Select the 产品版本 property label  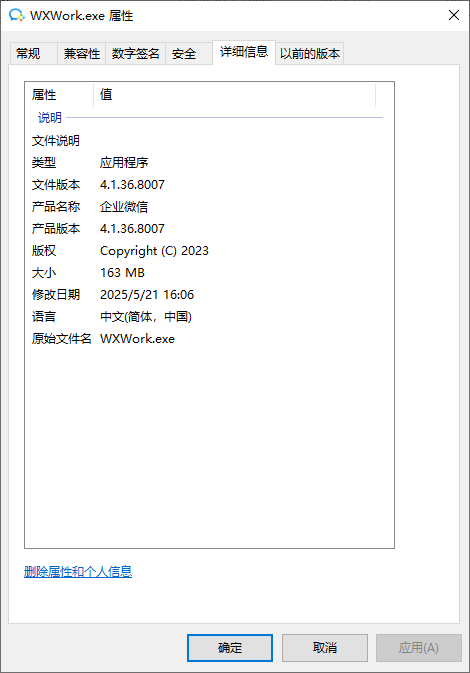click(x=56, y=229)
